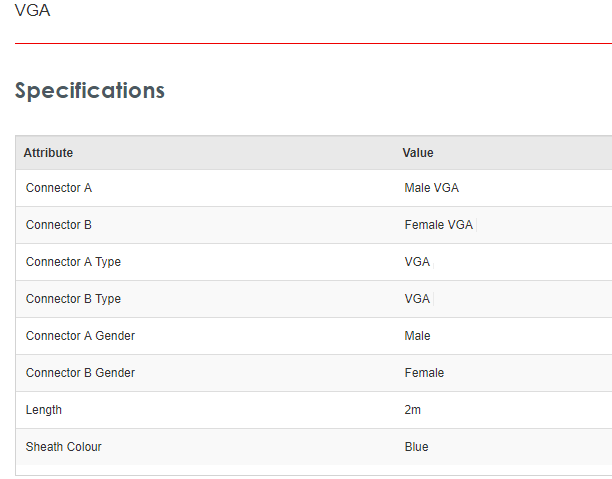Select the Male VGA value cell
612x479 pixels.
pos(431,188)
